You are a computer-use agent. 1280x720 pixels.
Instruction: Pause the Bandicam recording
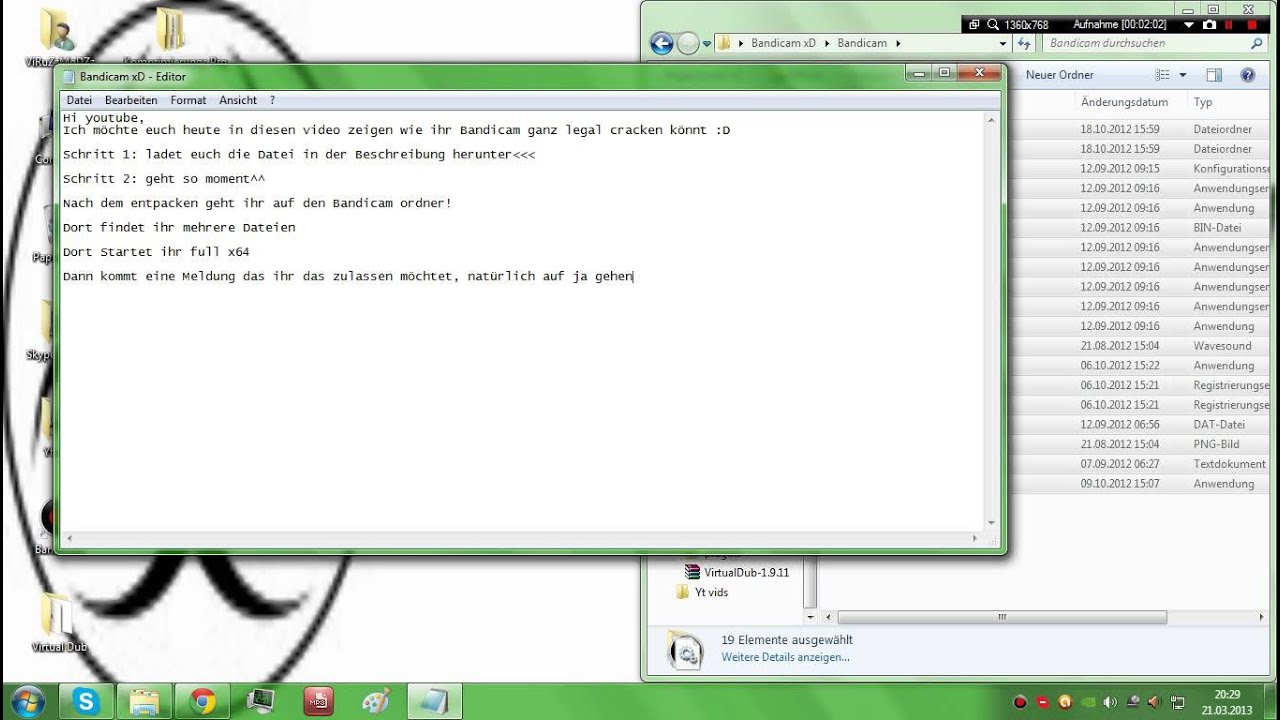point(1229,24)
